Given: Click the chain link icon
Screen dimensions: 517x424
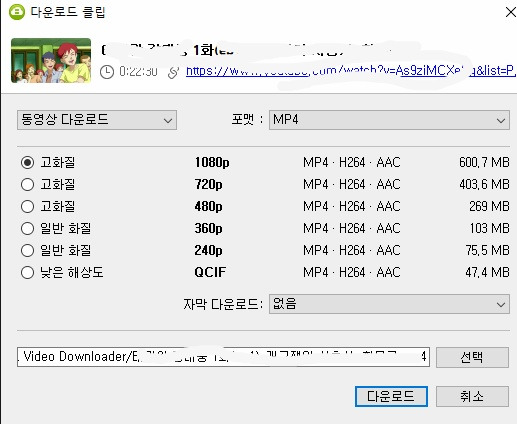Looking at the screenshot, I should (174, 72).
